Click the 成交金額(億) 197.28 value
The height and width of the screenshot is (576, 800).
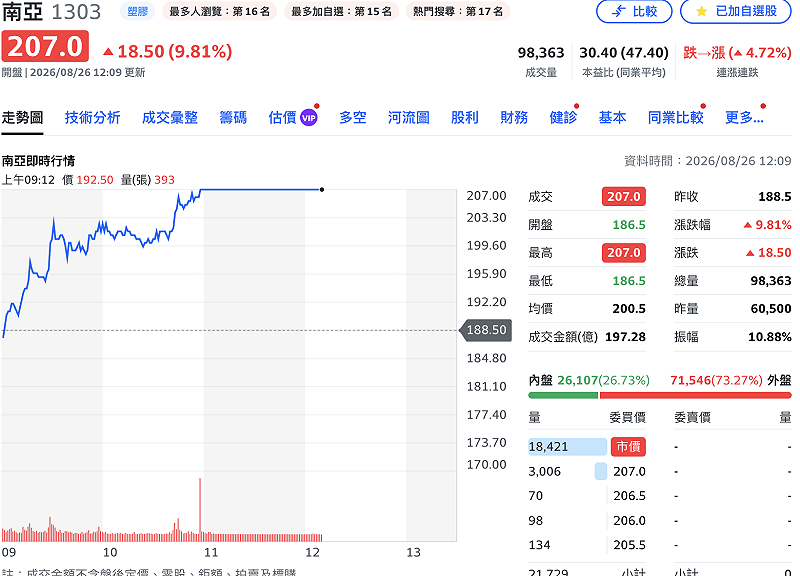tap(625, 337)
